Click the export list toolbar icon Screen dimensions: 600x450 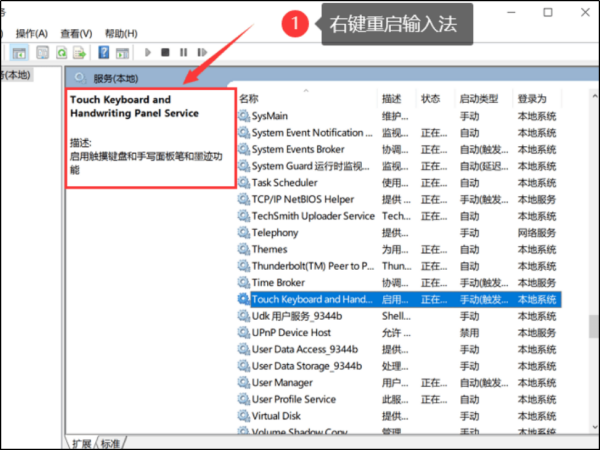click(x=80, y=52)
